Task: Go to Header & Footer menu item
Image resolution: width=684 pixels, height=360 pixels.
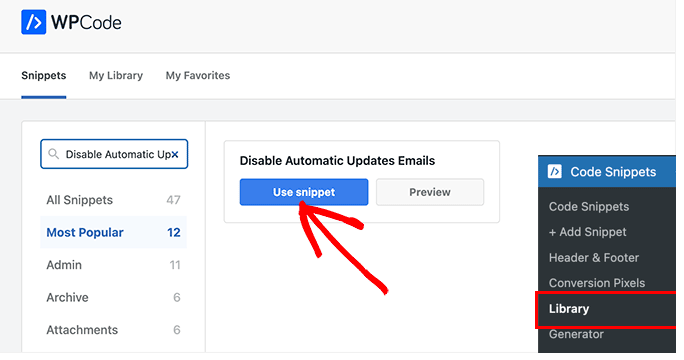Action: [x=594, y=257]
